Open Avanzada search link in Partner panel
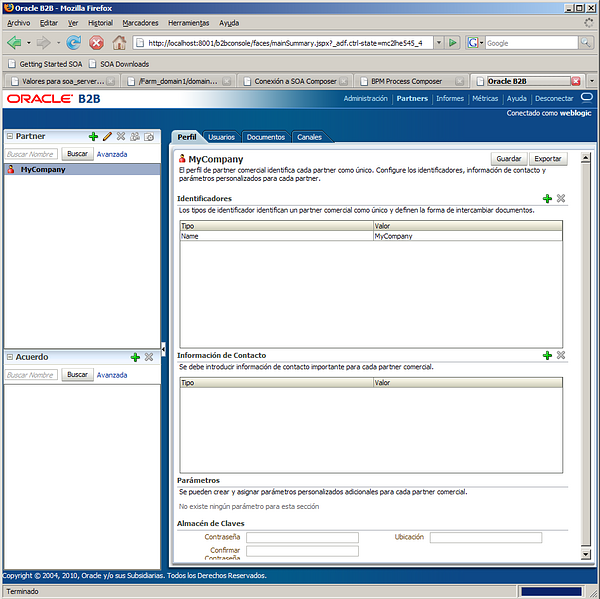 112,154
